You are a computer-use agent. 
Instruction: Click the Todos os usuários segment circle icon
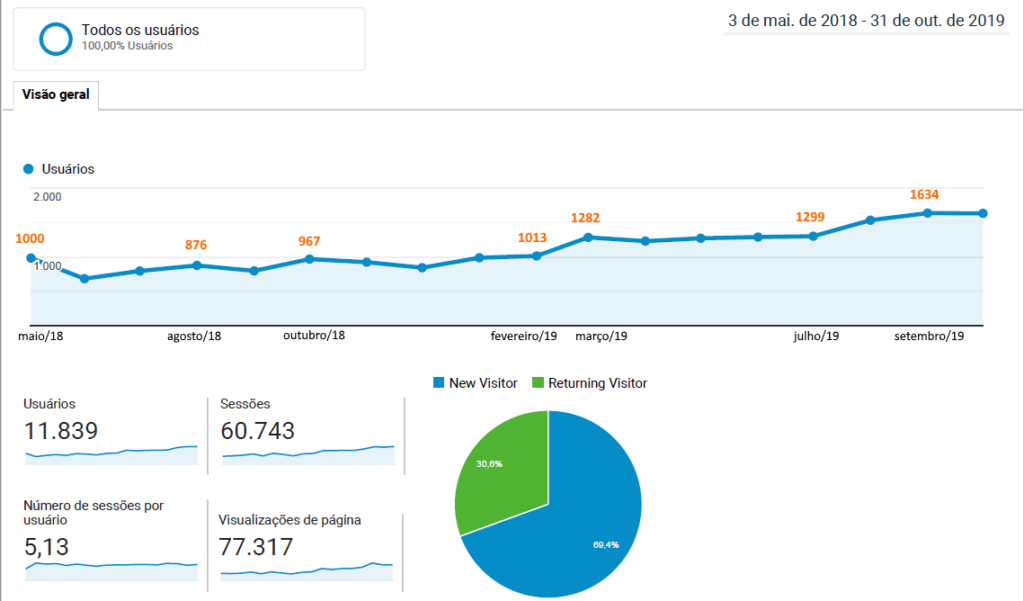click(55, 38)
